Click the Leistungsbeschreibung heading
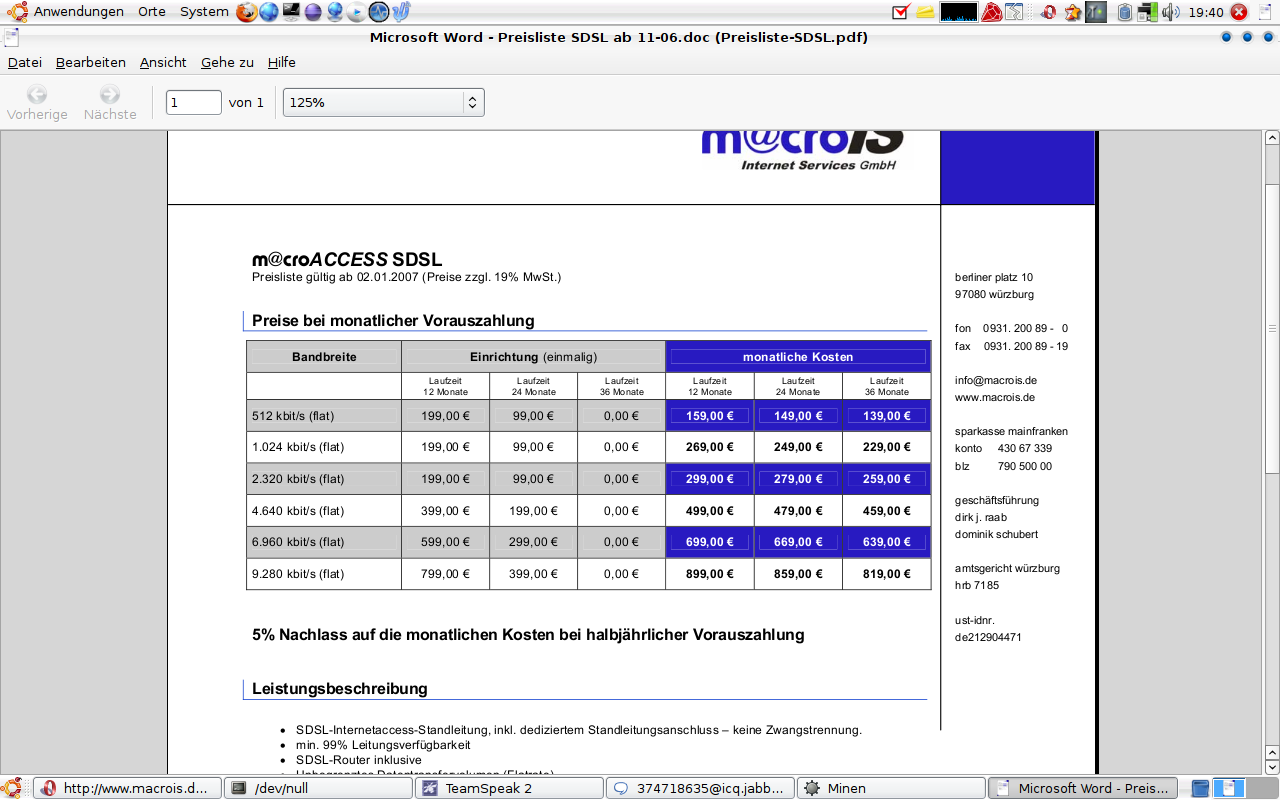This screenshot has height=800, width=1280. coord(340,689)
